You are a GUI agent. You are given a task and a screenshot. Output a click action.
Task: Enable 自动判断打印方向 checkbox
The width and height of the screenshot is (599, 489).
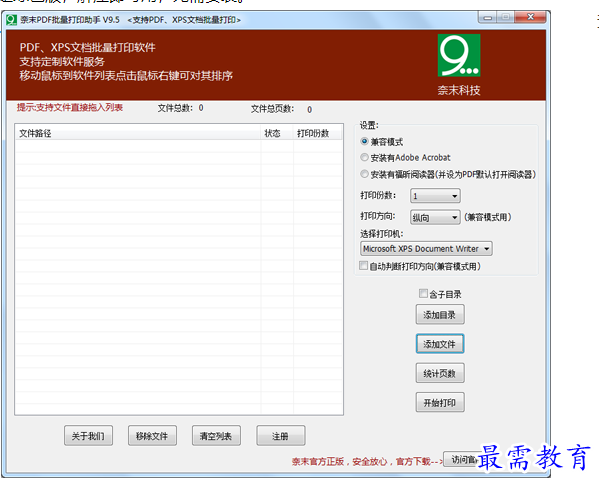click(364, 266)
